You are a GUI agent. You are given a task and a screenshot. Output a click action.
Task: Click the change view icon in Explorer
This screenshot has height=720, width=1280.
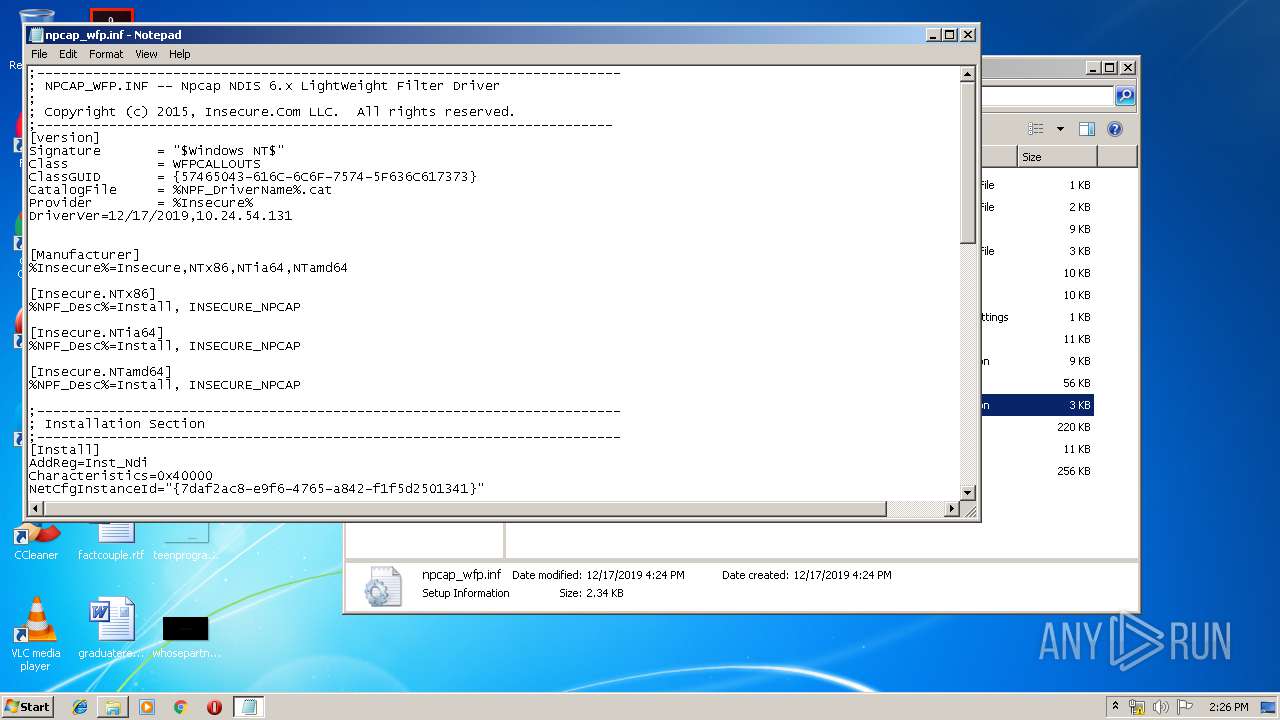(x=1036, y=129)
